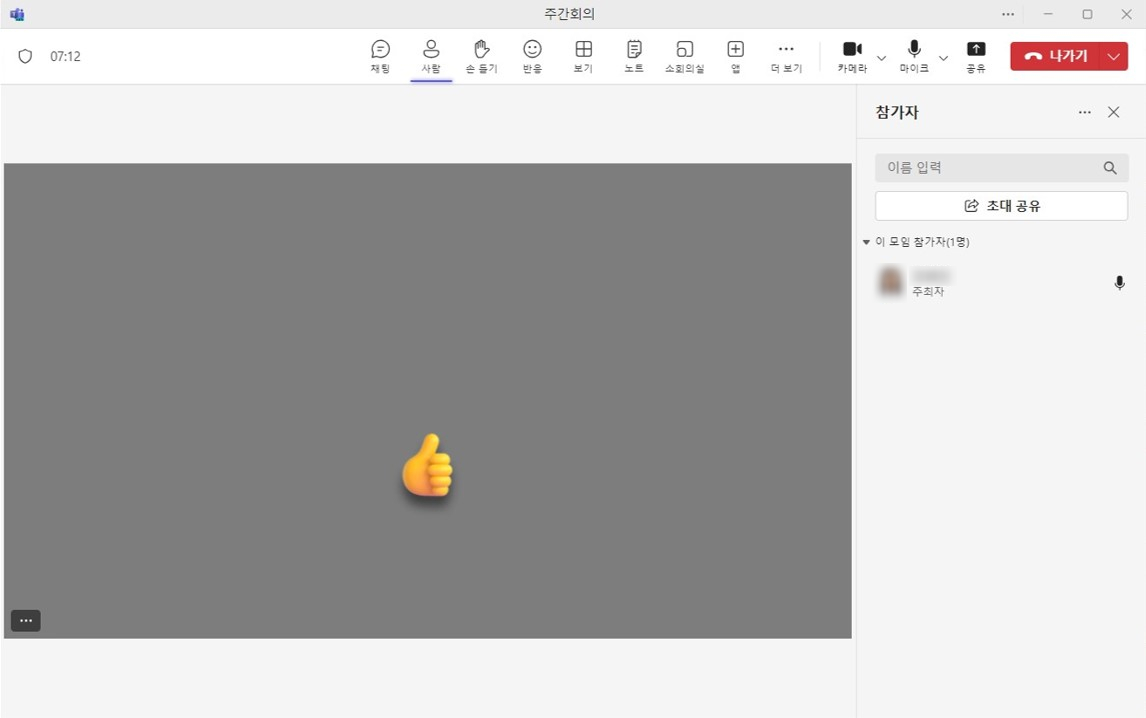Image resolution: width=1146 pixels, height=718 pixels.
Task: Raise your hand with 손 들기
Action: coord(481,55)
